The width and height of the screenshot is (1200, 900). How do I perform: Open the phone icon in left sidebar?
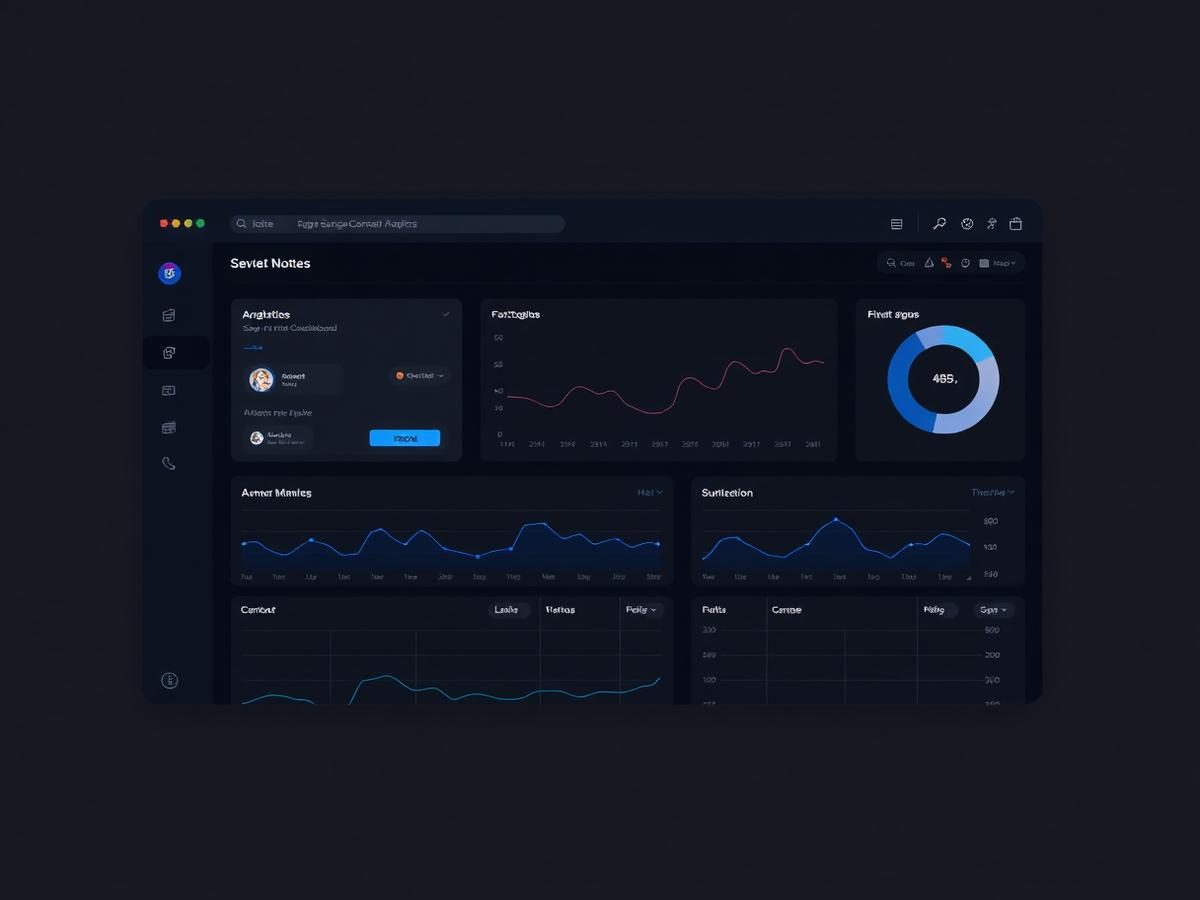(x=169, y=463)
